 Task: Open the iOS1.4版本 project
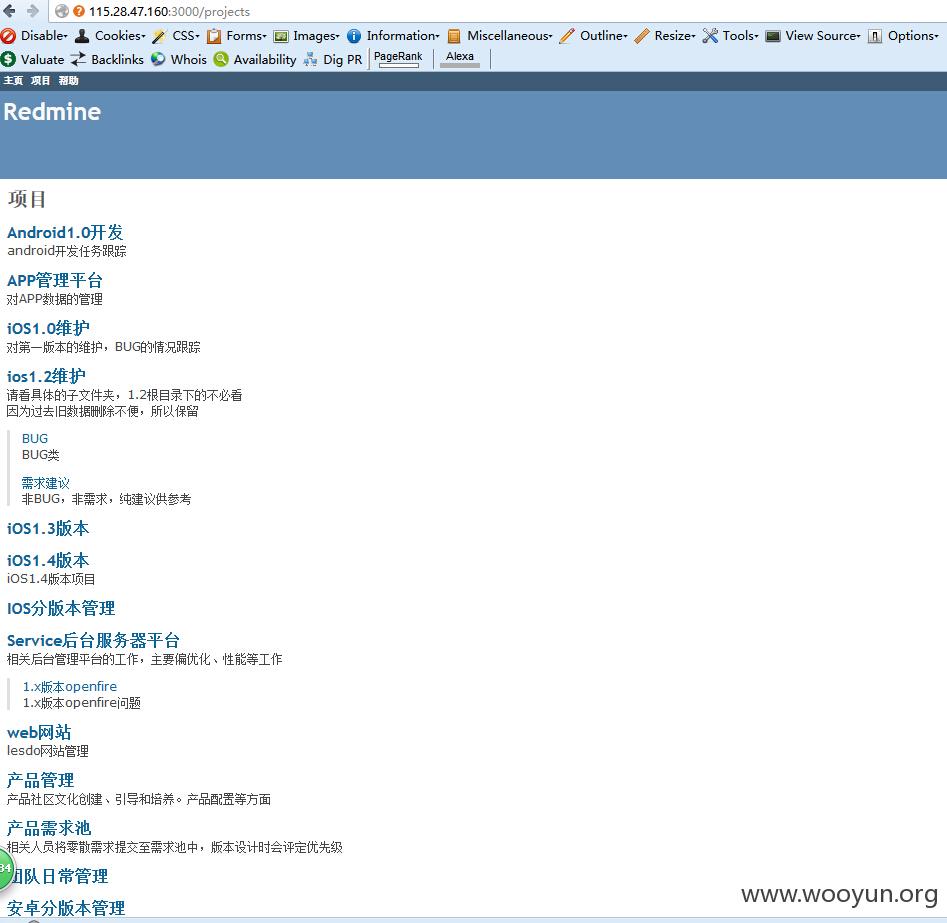click(x=48, y=561)
